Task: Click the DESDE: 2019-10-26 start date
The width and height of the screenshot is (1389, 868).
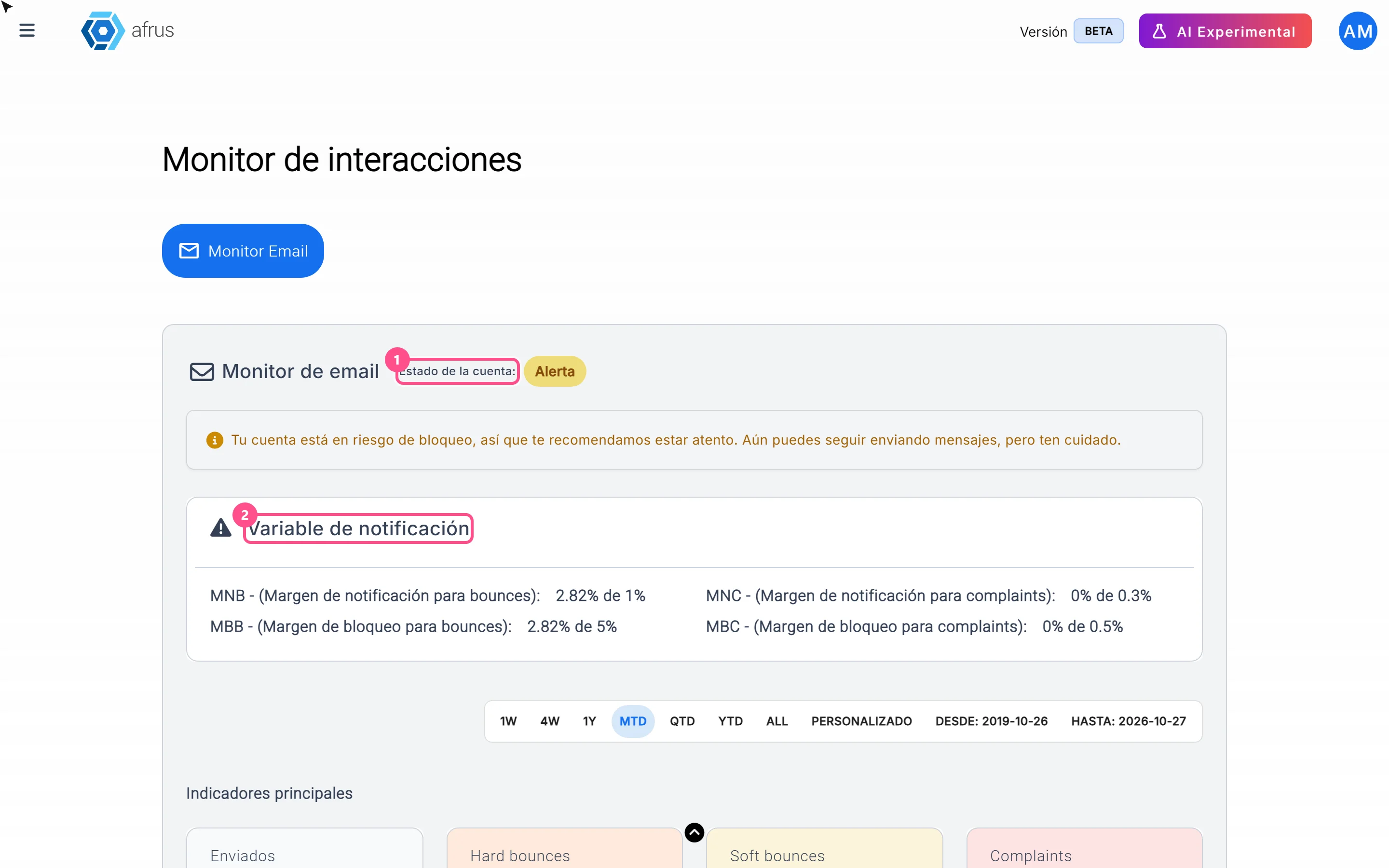Action: click(991, 721)
